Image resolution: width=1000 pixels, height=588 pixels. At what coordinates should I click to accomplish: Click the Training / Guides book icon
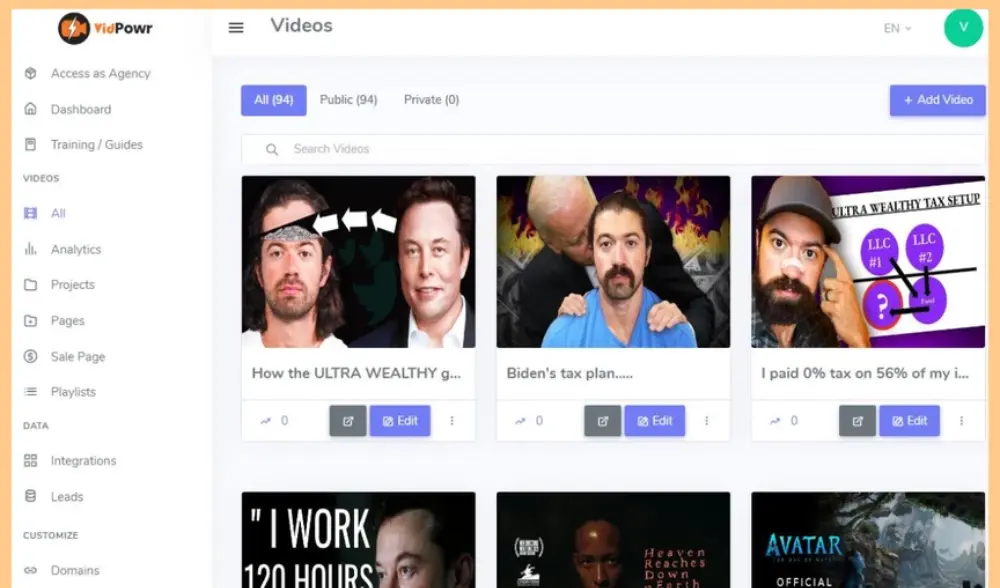coord(31,144)
